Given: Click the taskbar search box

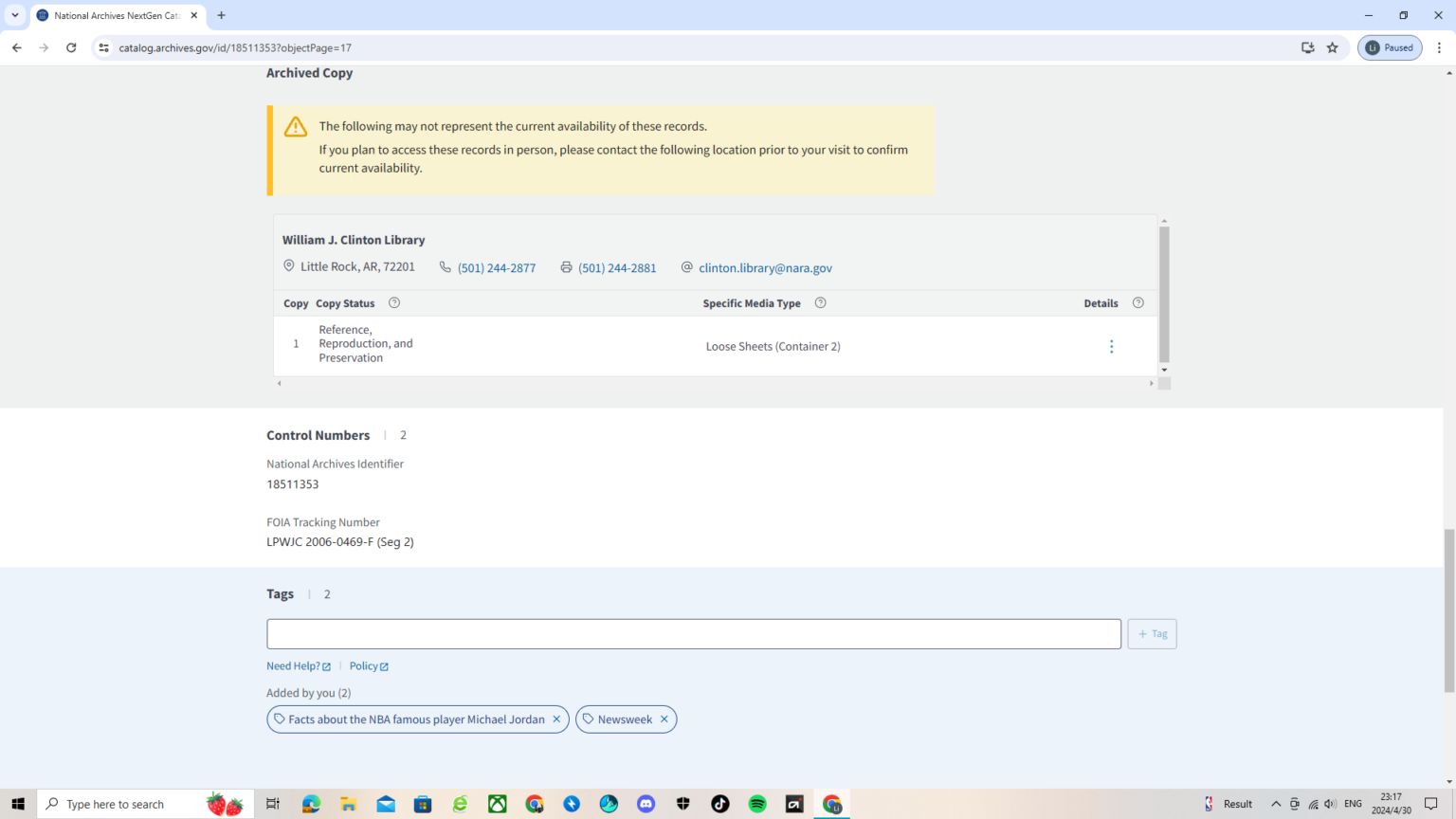Looking at the screenshot, I should 146,804.
